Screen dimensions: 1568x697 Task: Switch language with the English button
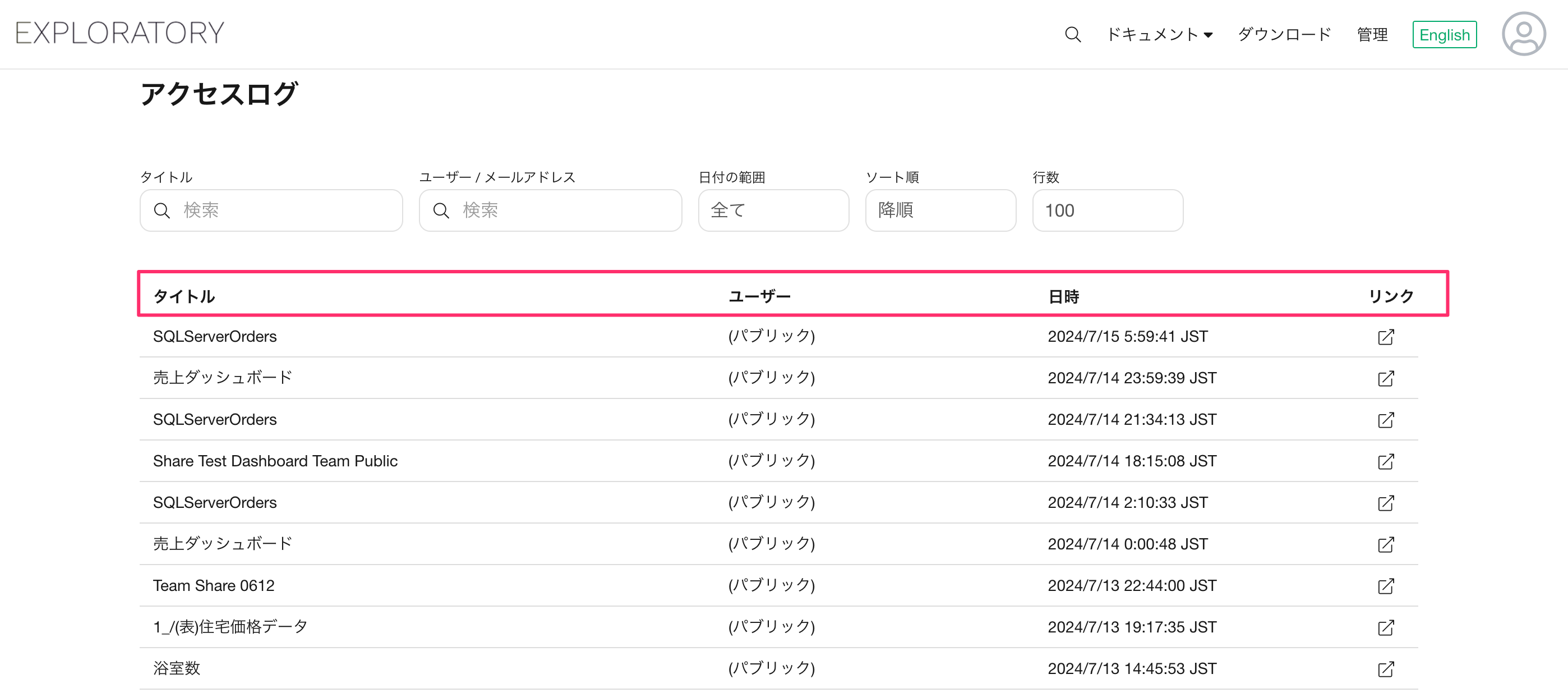coord(1444,35)
